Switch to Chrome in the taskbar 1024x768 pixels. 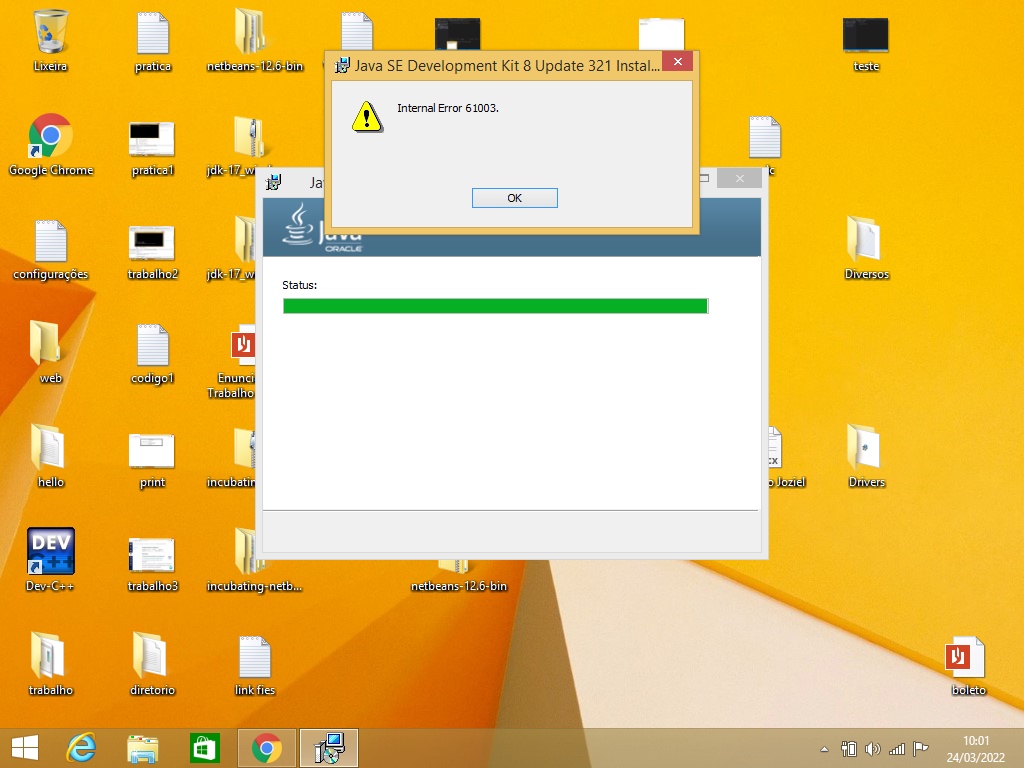coord(266,748)
